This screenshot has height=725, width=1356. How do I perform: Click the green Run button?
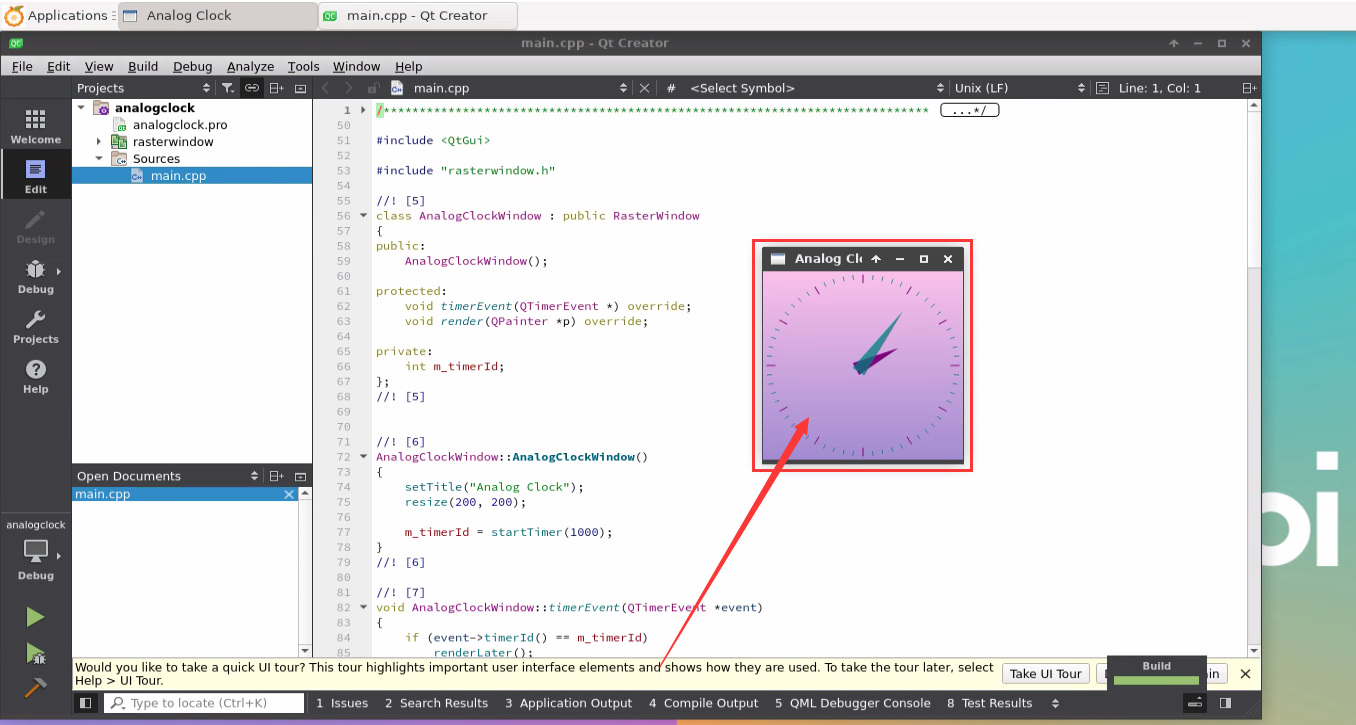tap(35, 617)
